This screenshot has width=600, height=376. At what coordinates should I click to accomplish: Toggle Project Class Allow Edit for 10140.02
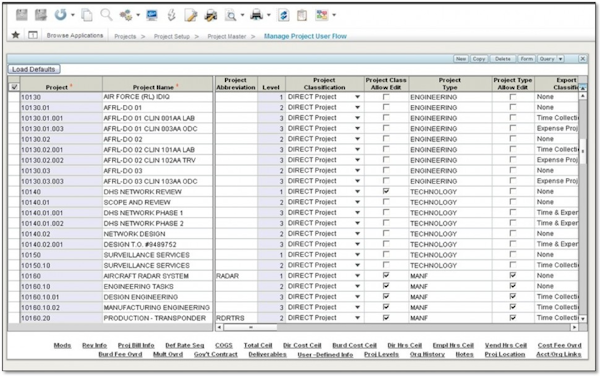click(x=386, y=233)
